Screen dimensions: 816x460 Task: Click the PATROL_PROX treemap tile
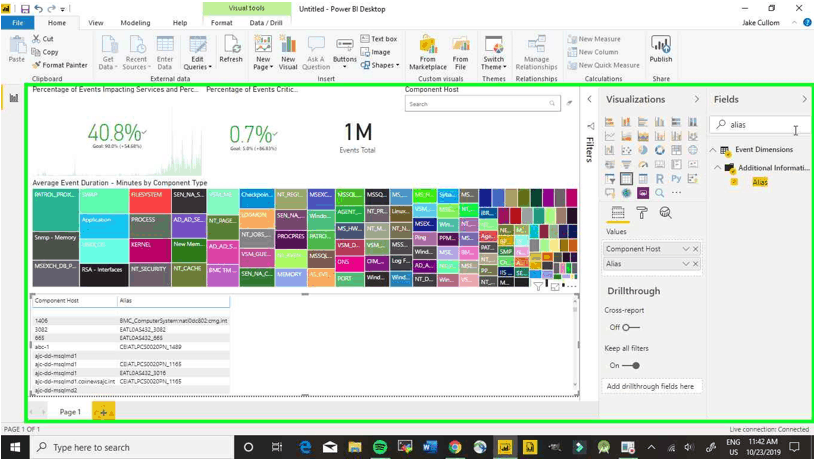click(x=55, y=210)
